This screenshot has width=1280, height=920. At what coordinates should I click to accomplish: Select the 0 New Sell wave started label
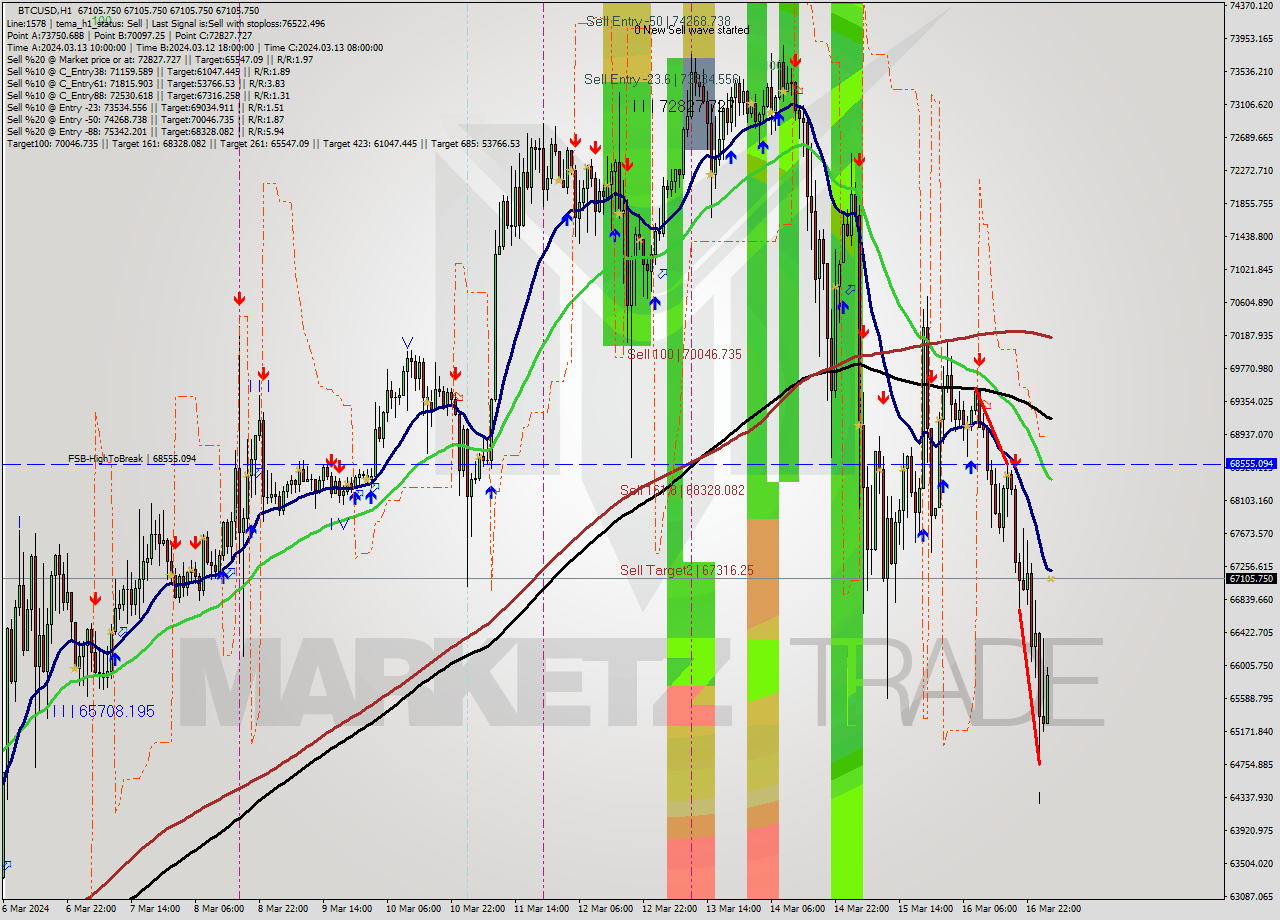point(691,30)
